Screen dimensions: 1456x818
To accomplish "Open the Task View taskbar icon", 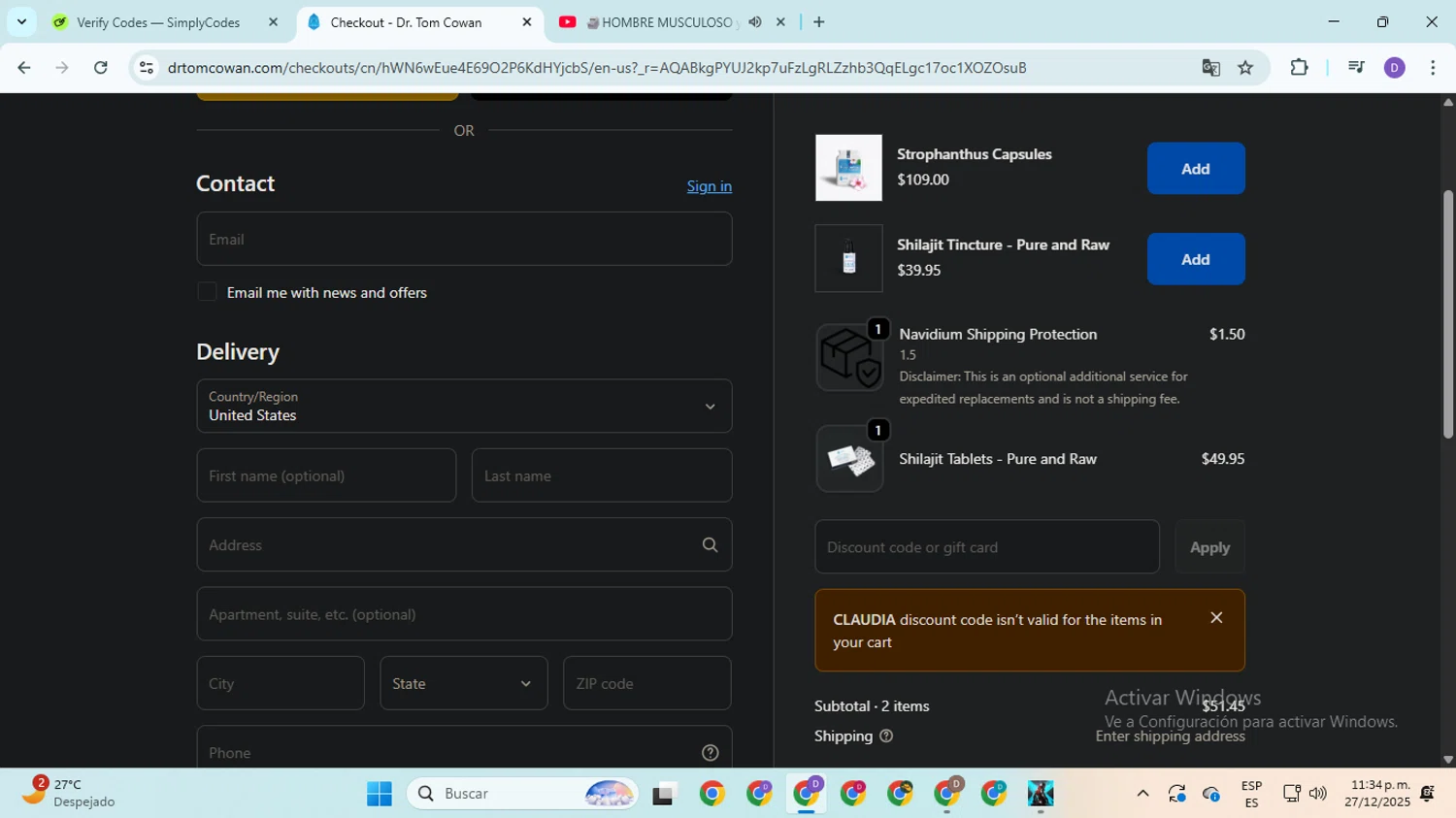I will coord(664,794).
